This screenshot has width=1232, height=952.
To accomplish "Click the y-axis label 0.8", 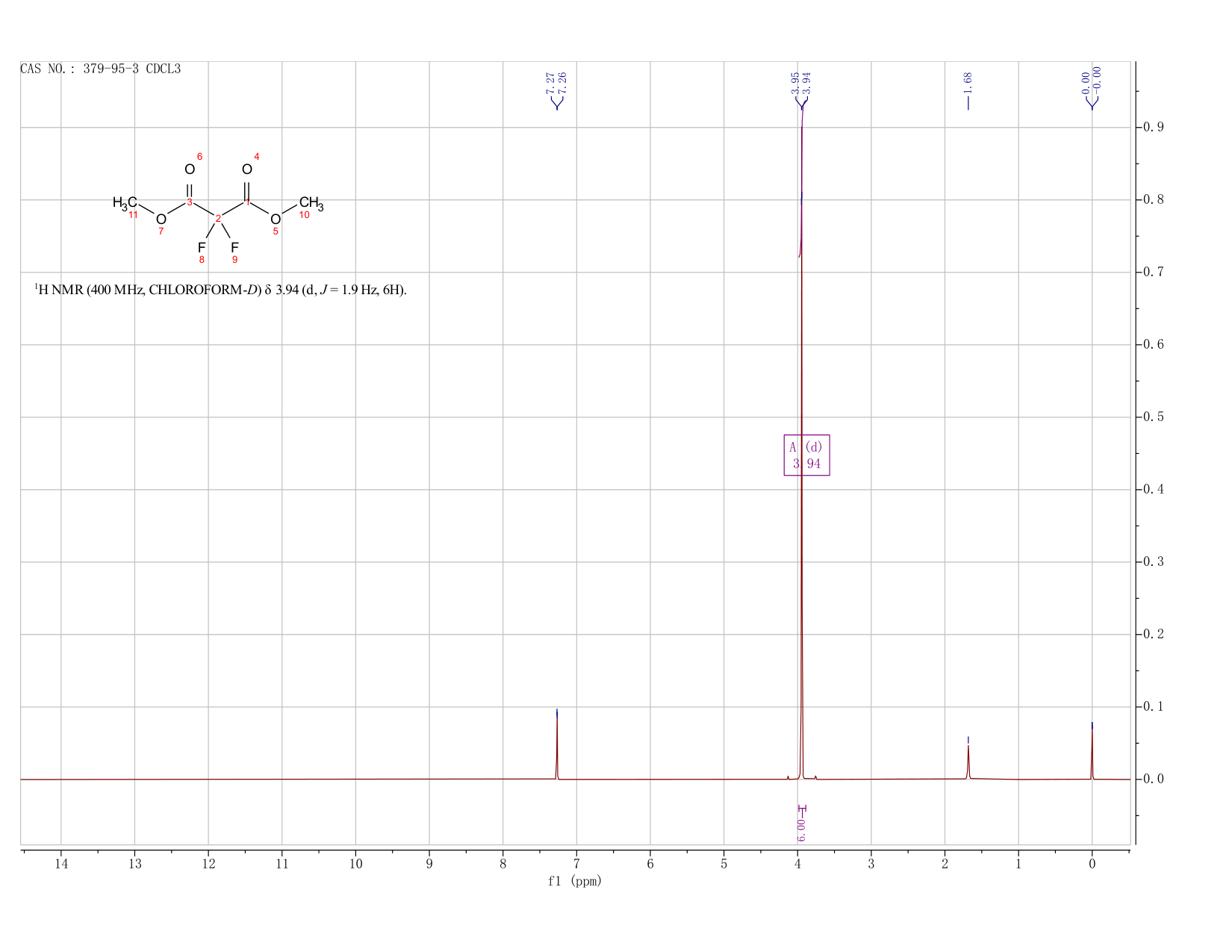I will click(x=1154, y=200).
